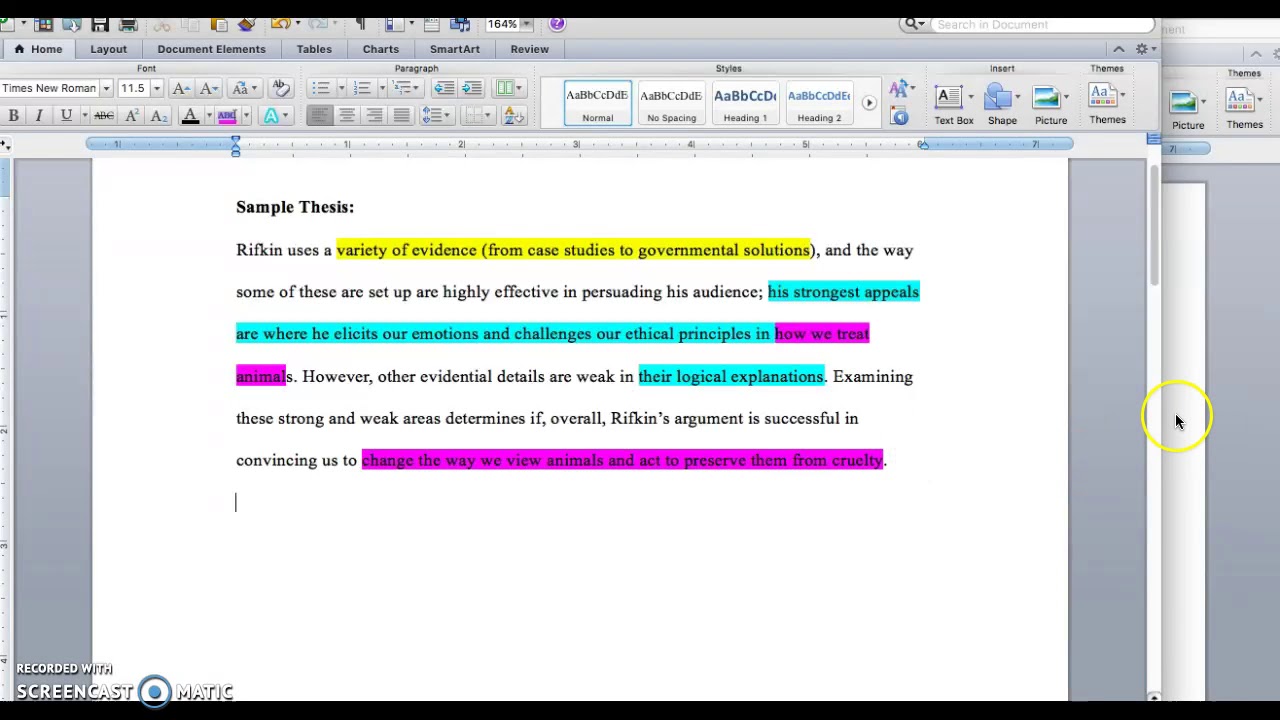Open Word Help purple question icon

click(x=557, y=24)
